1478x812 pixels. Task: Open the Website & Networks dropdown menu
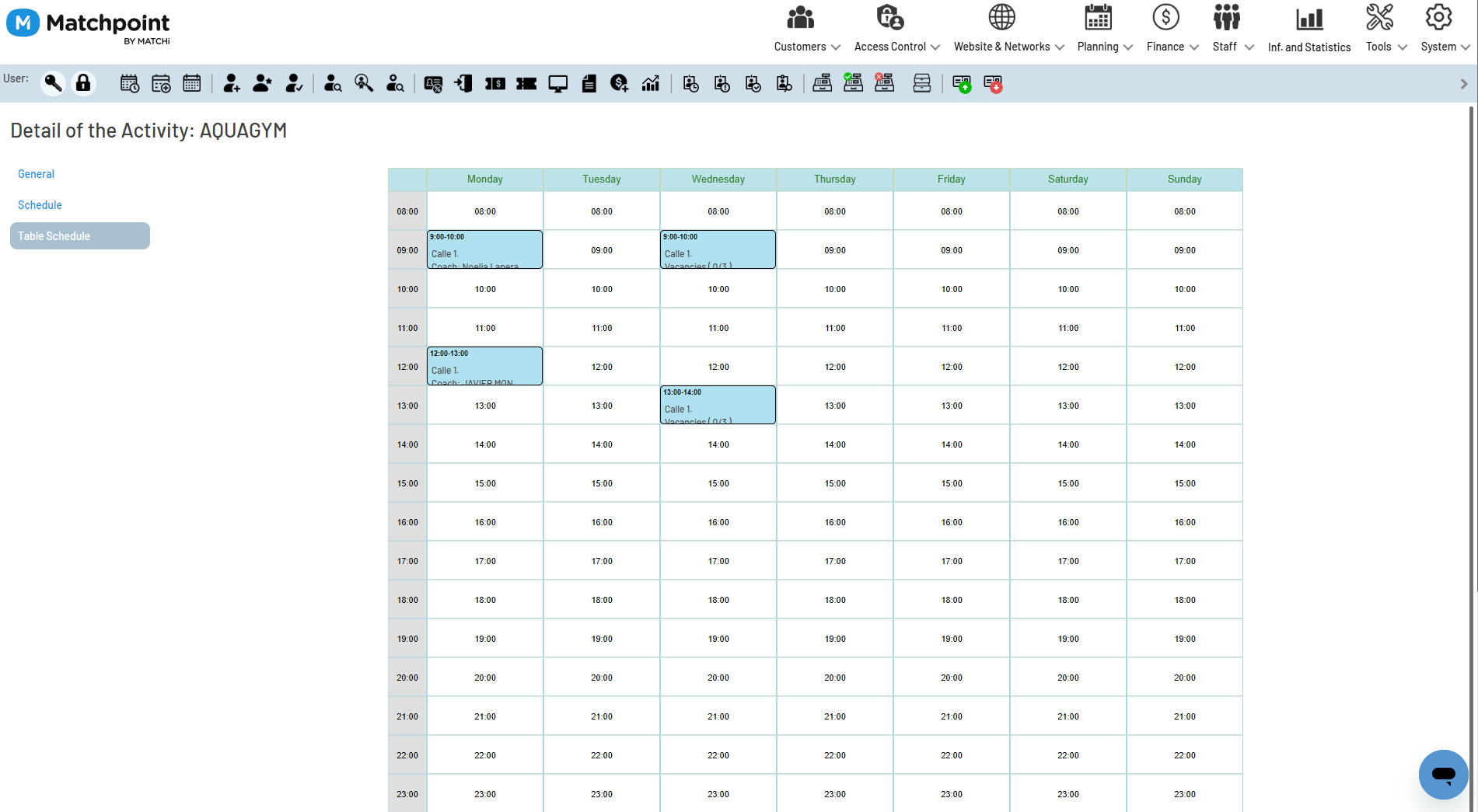point(1009,30)
